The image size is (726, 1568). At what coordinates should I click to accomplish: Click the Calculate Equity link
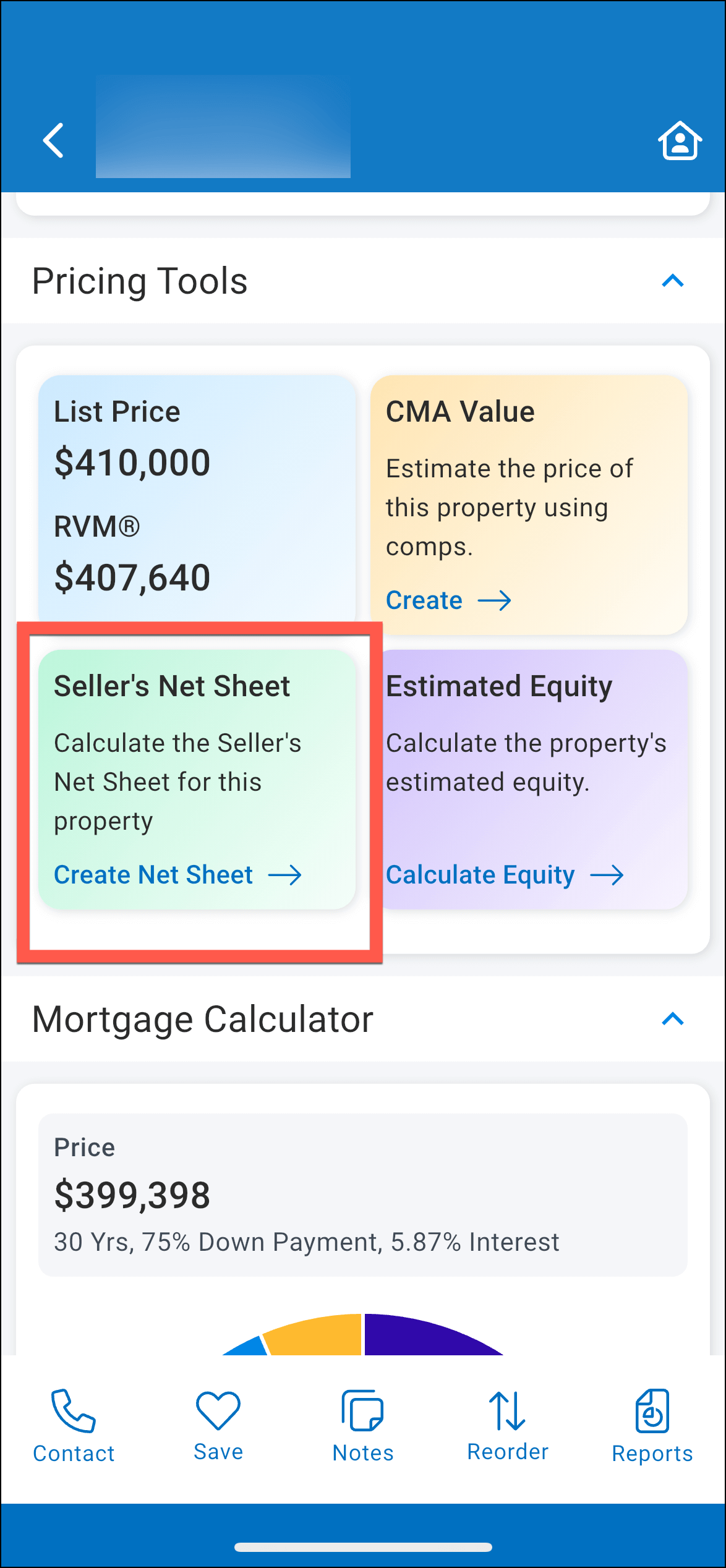[x=480, y=875]
